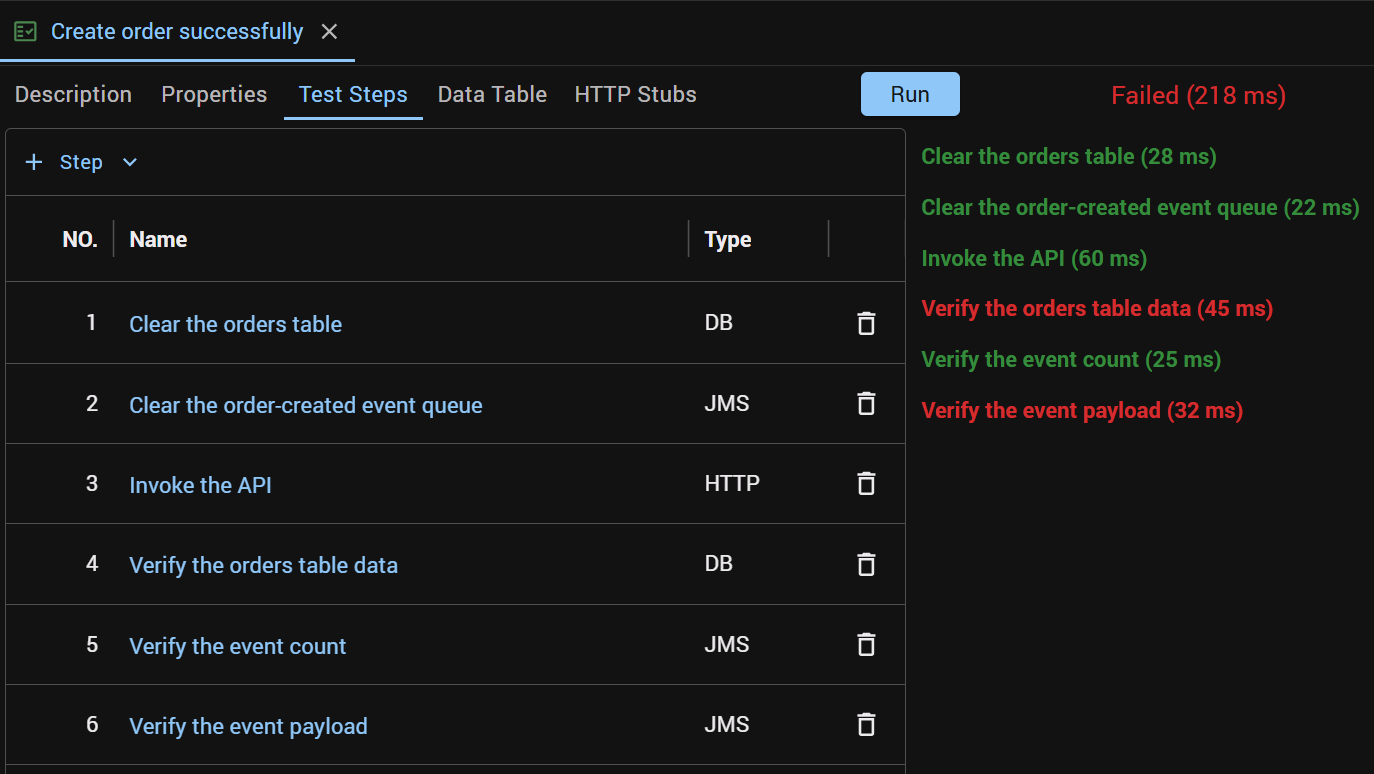Viewport: 1374px width, 774px height.
Task: Click the JMS type cell in row 2
Action: [x=727, y=404]
